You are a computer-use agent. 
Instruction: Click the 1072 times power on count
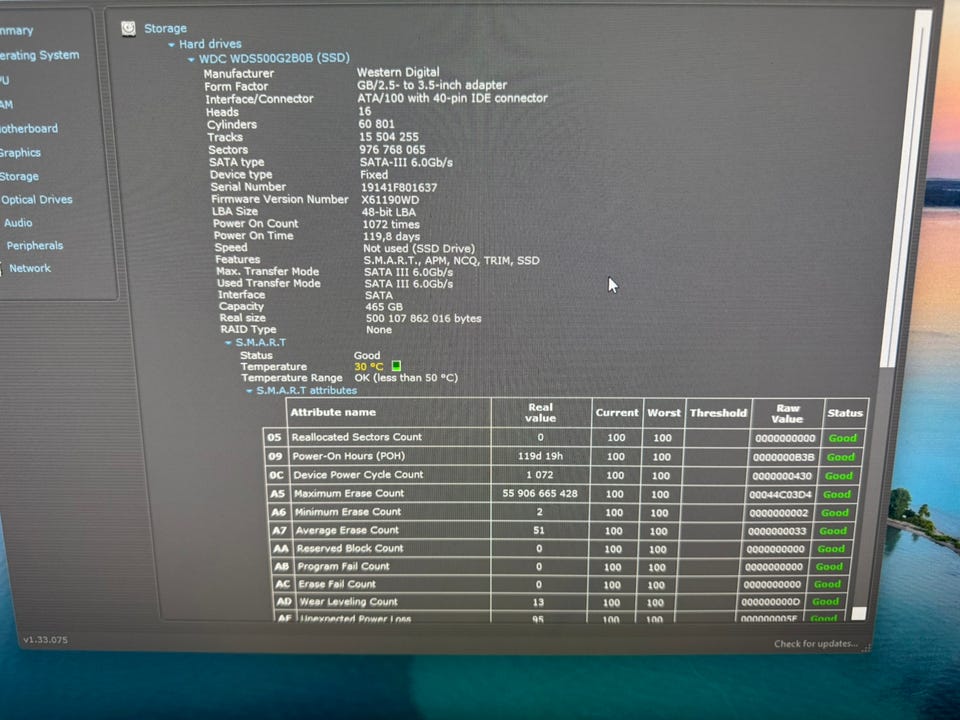[x=391, y=224]
